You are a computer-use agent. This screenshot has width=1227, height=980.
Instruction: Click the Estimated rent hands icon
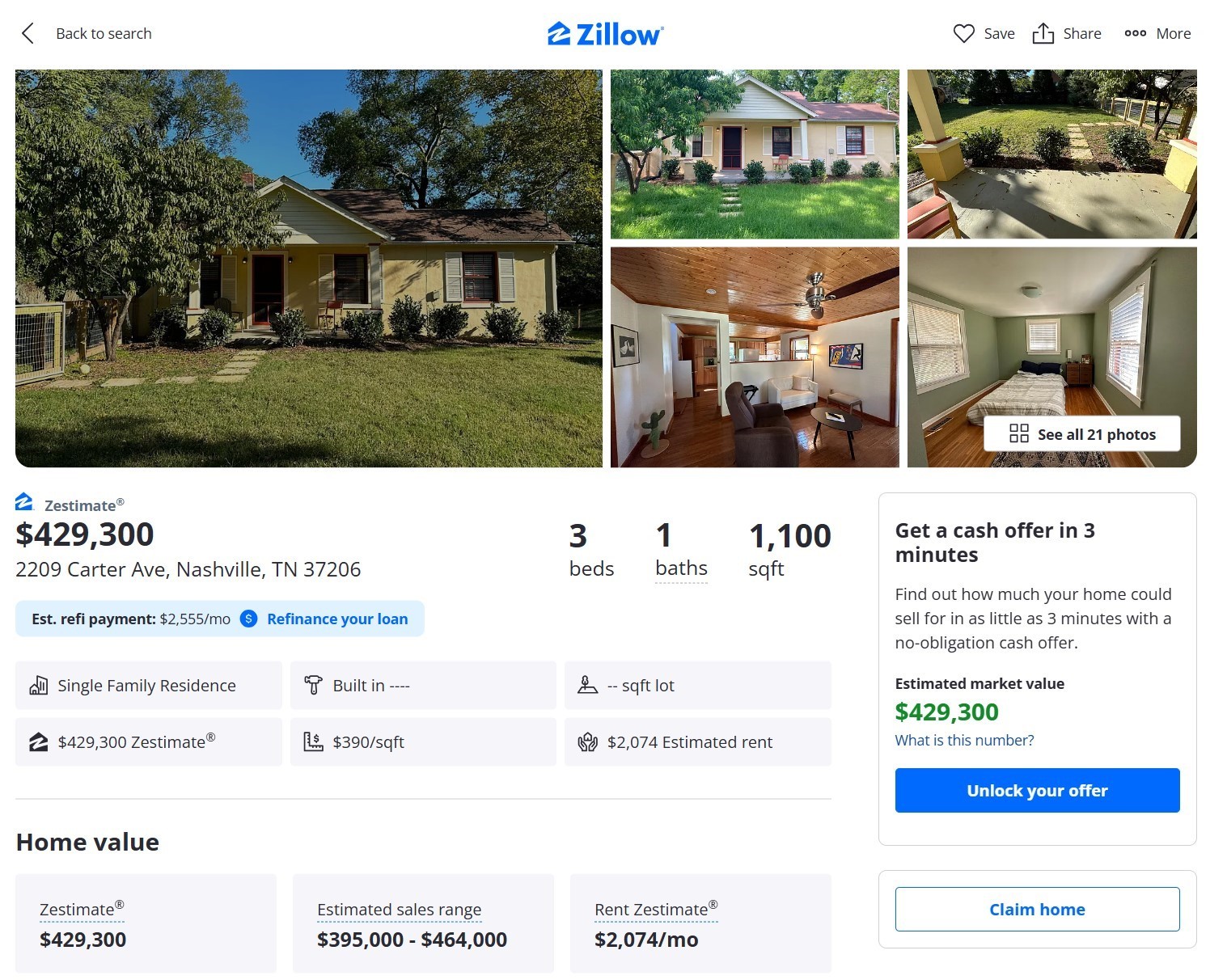[x=587, y=741]
